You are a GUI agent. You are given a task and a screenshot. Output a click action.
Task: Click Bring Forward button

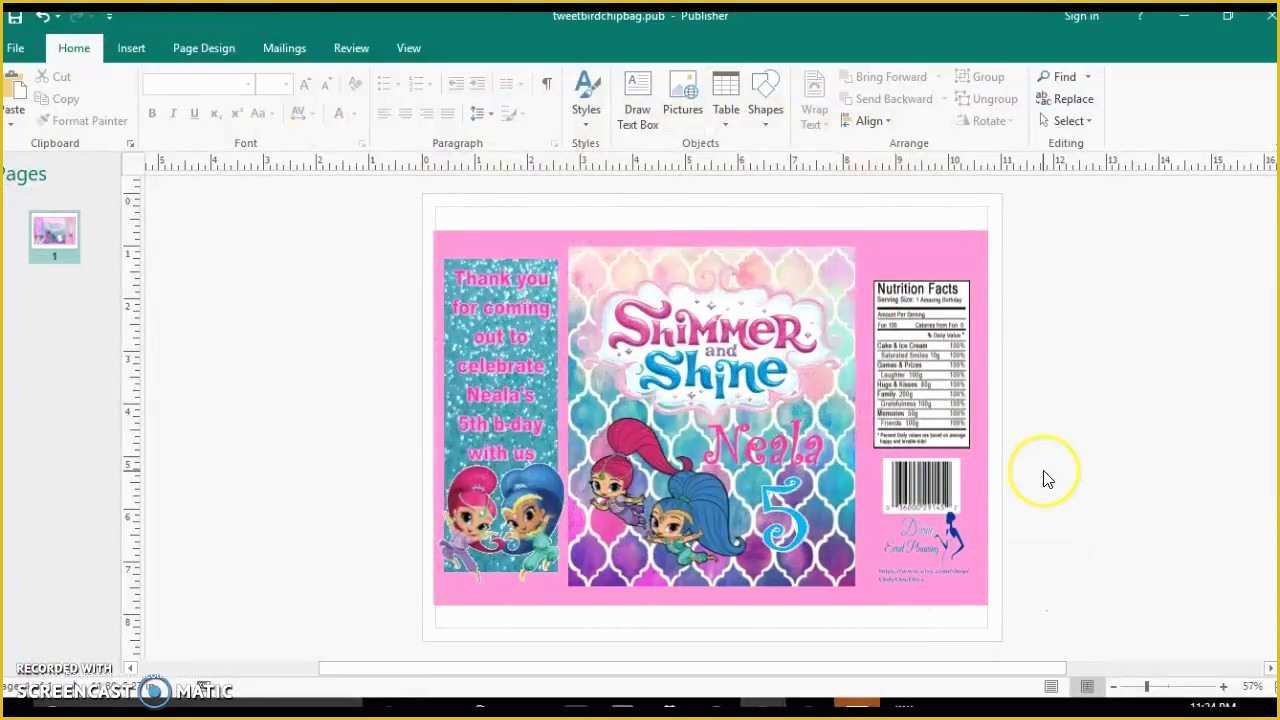click(x=883, y=77)
